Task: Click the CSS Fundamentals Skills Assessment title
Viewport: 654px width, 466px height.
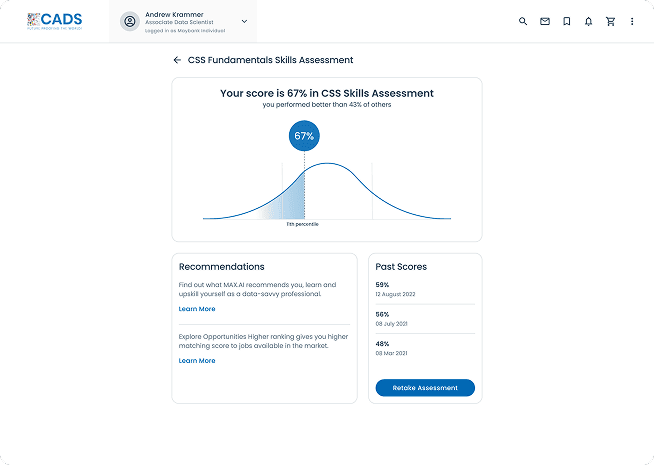Action: (x=270, y=60)
